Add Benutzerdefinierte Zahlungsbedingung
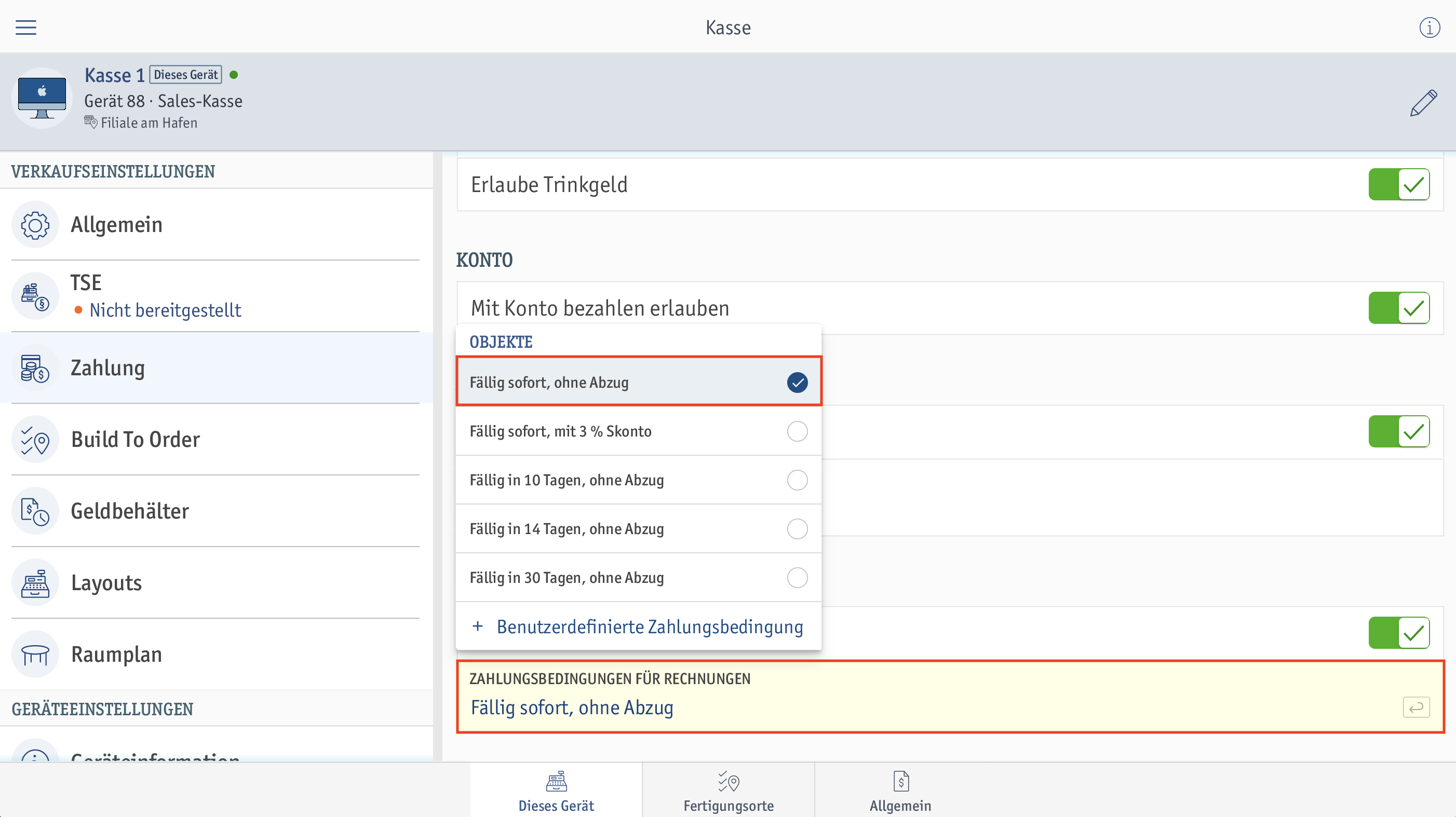The height and width of the screenshot is (817, 1456). pyautogui.click(x=639, y=627)
